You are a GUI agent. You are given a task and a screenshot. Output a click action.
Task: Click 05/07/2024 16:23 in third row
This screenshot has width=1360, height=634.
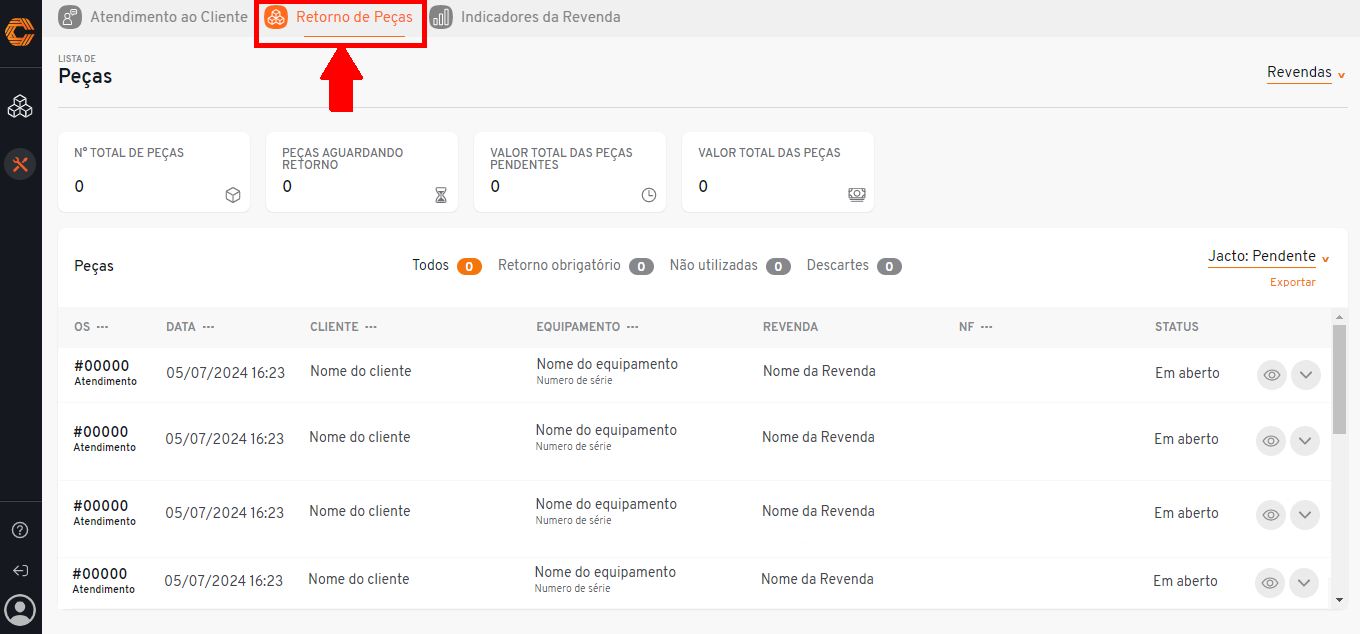(x=225, y=513)
